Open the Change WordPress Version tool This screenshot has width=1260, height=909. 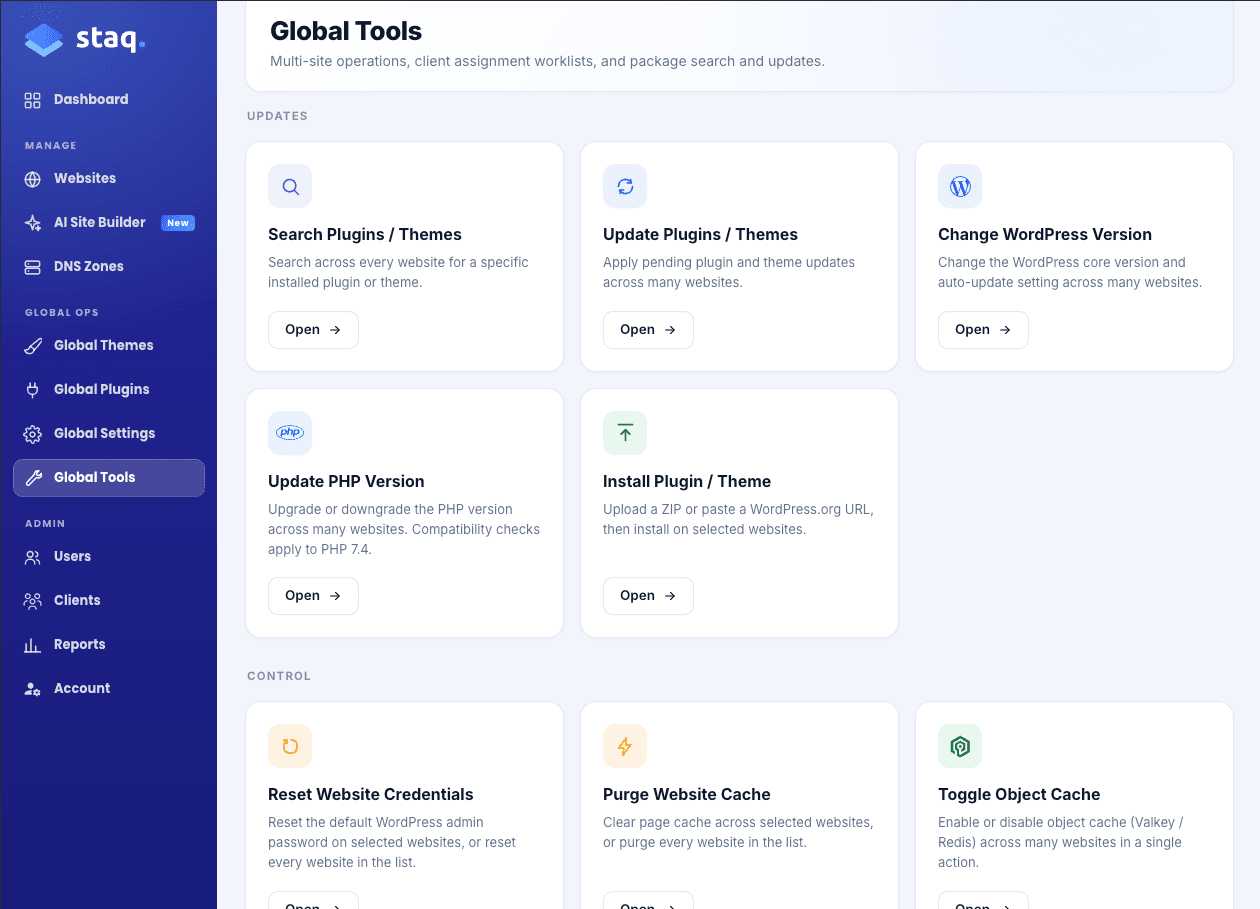coord(983,330)
